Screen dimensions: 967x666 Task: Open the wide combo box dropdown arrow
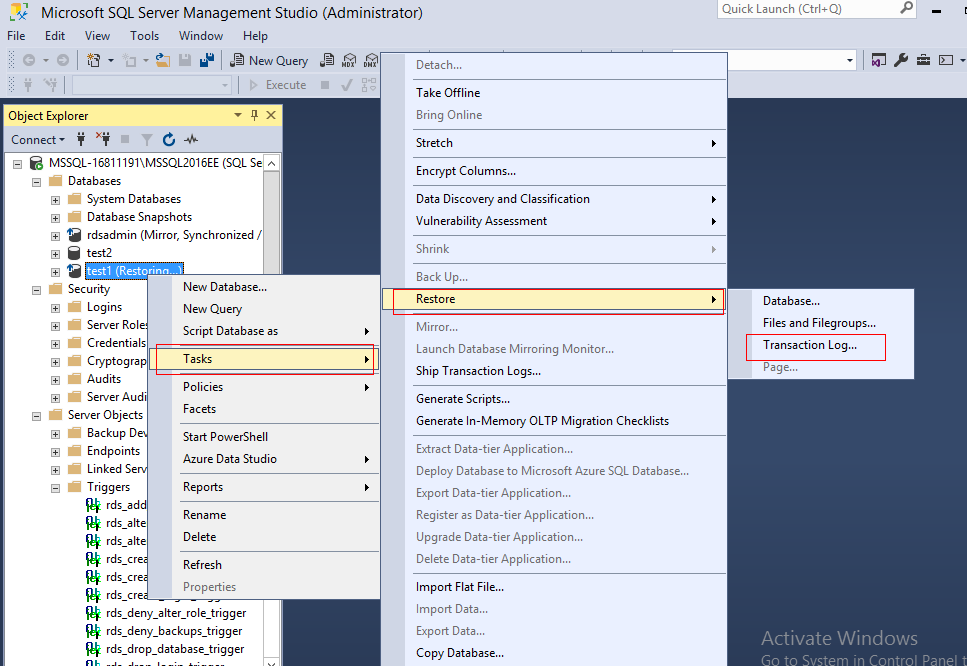coord(850,60)
